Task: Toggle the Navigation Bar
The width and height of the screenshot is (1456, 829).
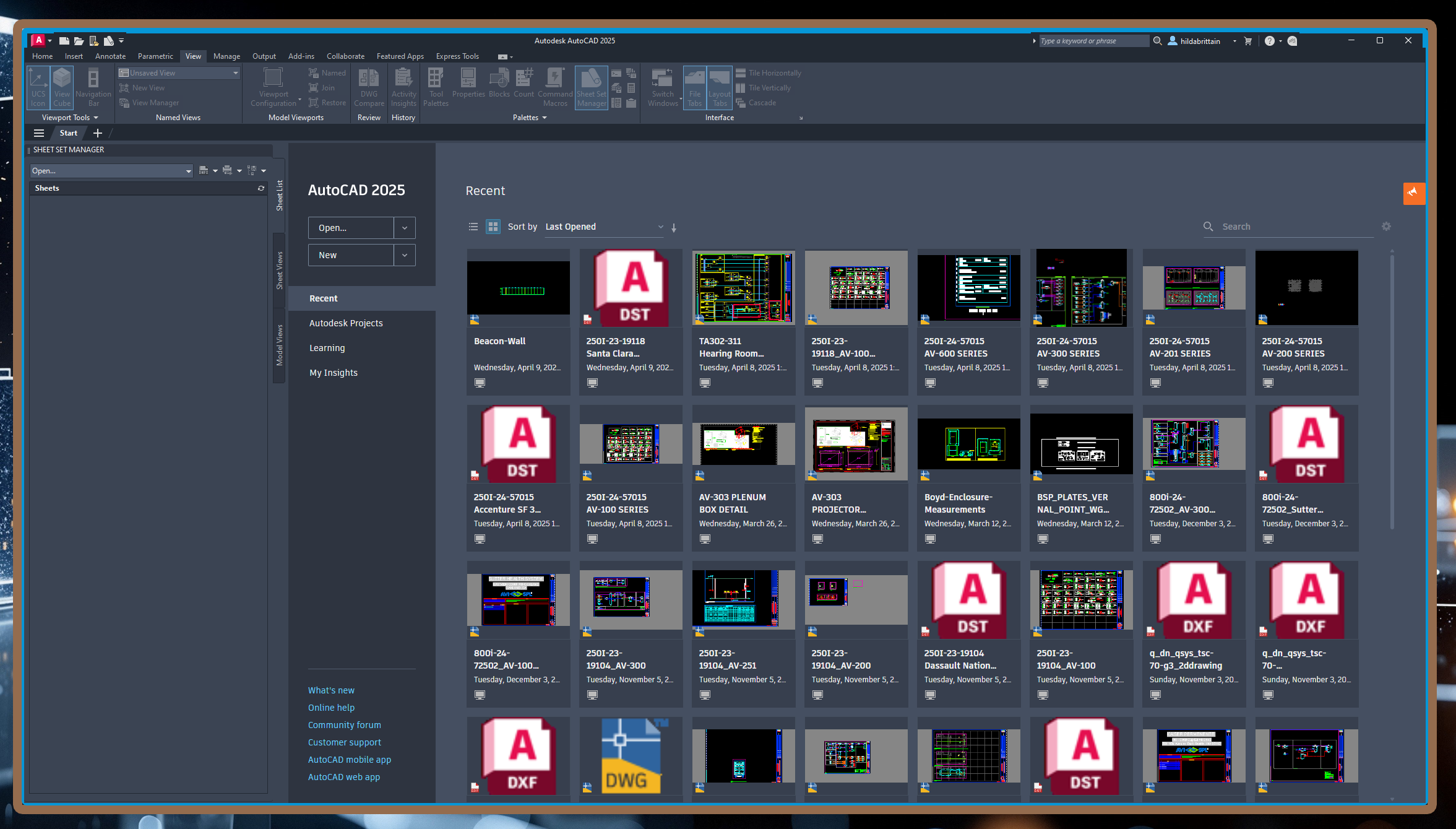Action: pyautogui.click(x=93, y=87)
